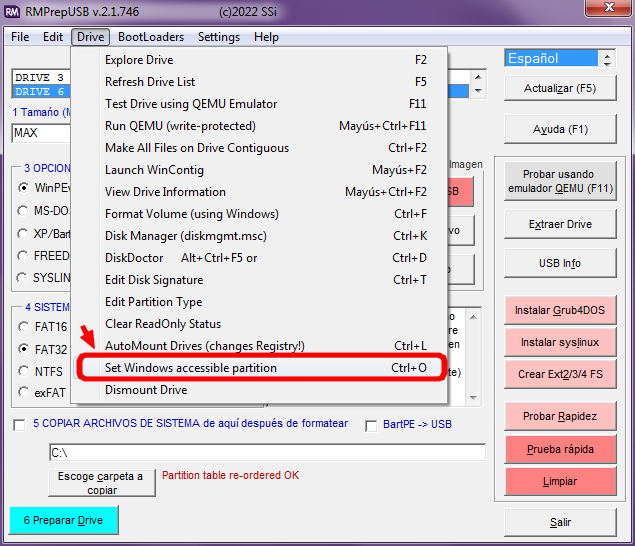Click the RMPrepUSB title bar app icon
635x546 pixels.
(12, 12)
